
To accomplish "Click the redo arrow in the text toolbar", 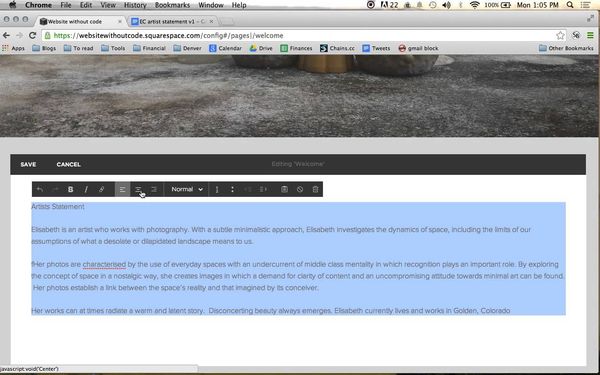I will [55, 189].
